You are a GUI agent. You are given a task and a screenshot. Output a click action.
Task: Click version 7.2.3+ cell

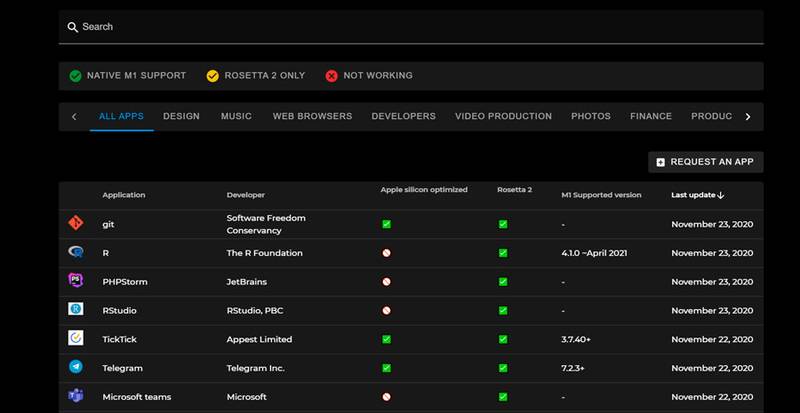coord(572,368)
